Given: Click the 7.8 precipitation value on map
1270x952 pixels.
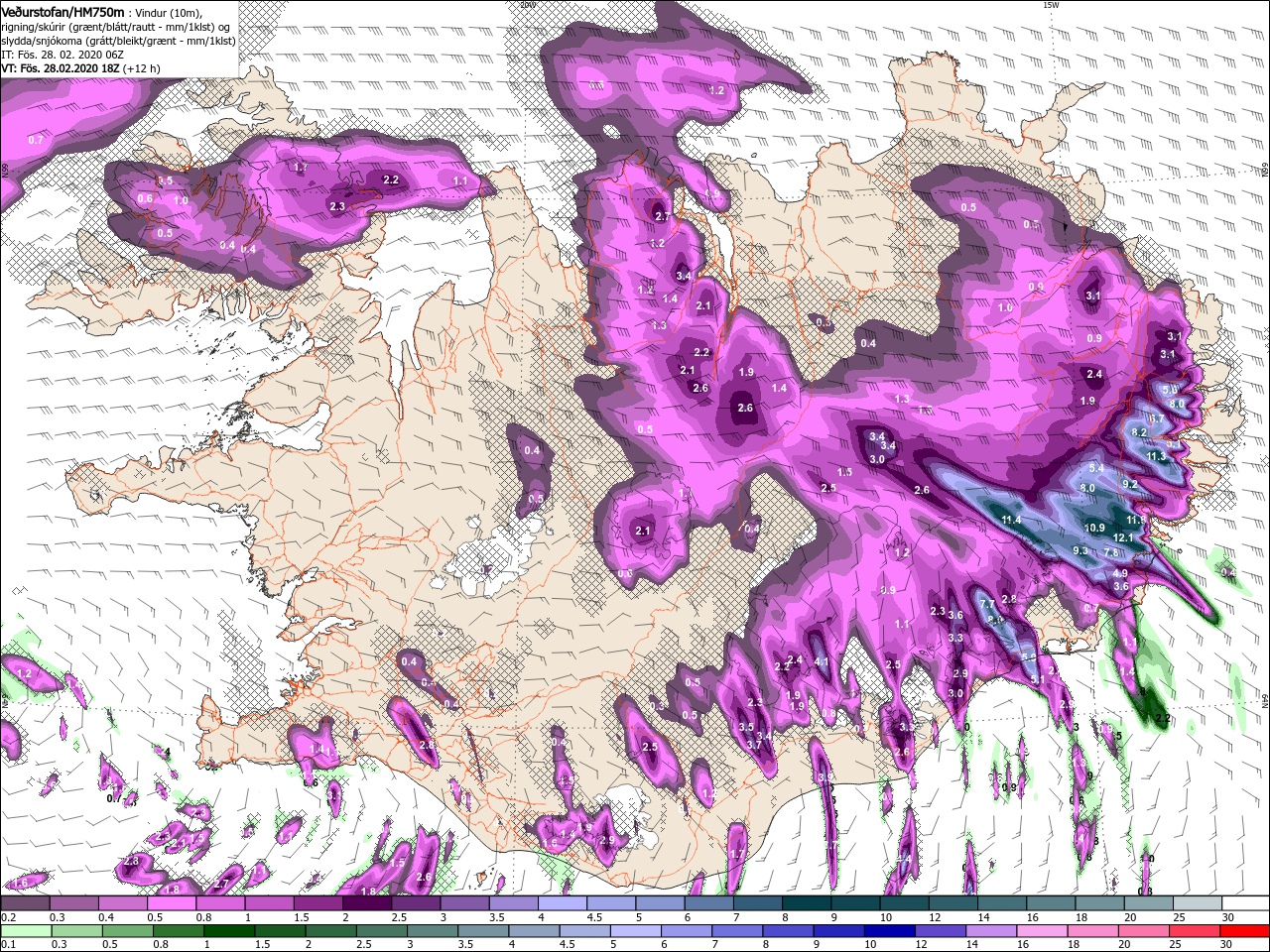Looking at the screenshot, I should click(1111, 552).
